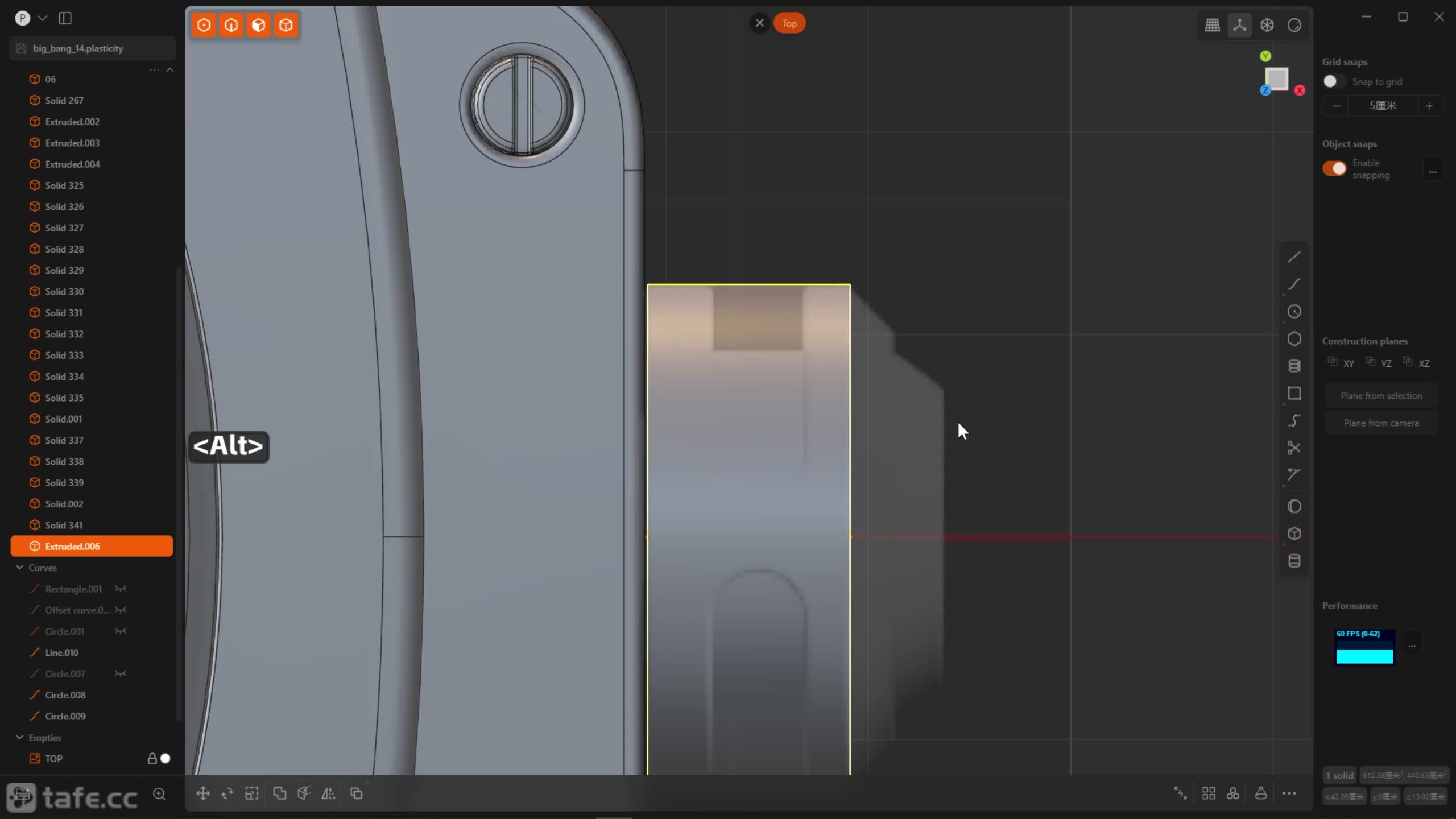Screen dimensions: 1456x819
Task: Toggle grid display in viewport header
Action: click(1212, 25)
